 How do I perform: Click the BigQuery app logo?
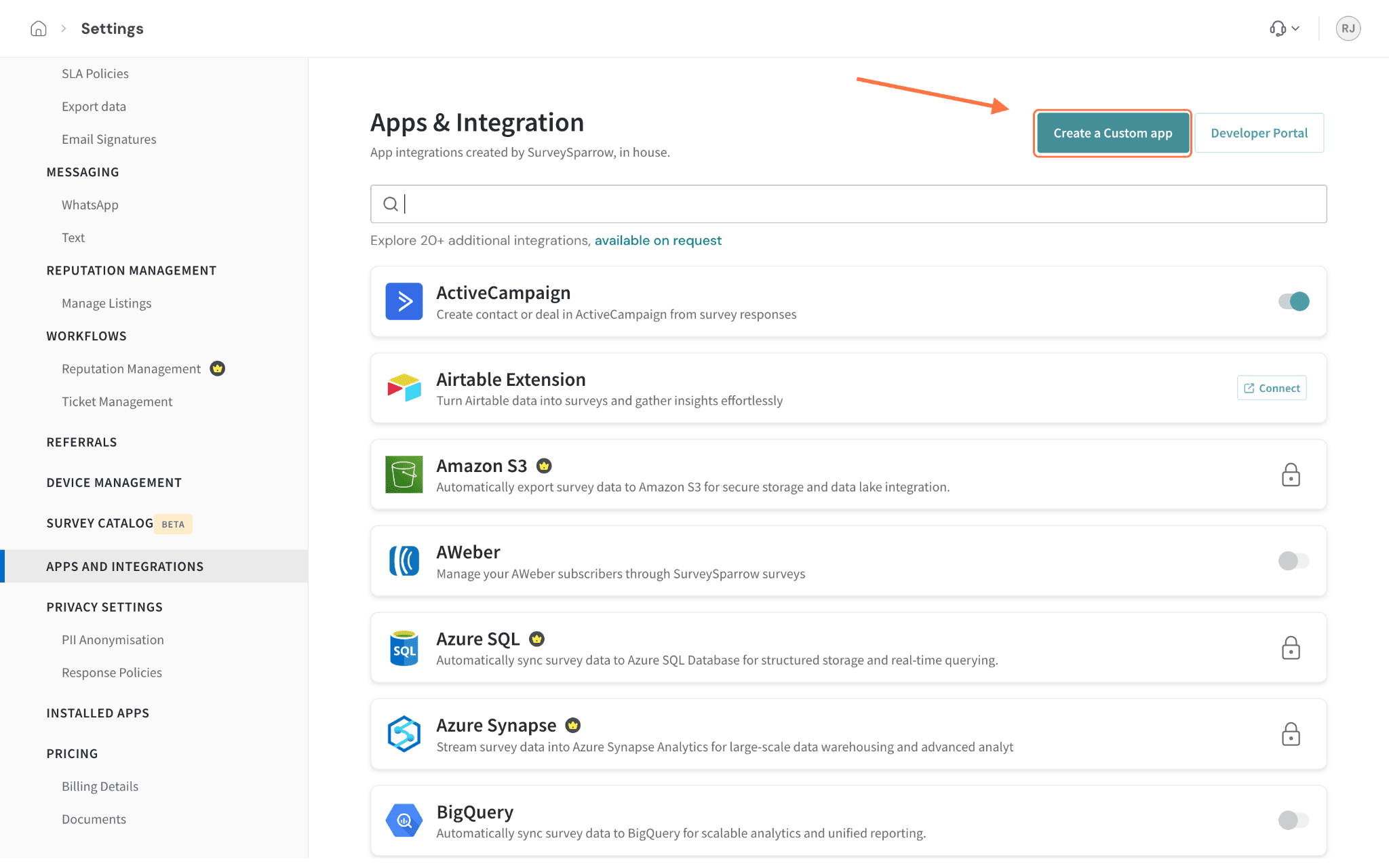pyautogui.click(x=404, y=821)
